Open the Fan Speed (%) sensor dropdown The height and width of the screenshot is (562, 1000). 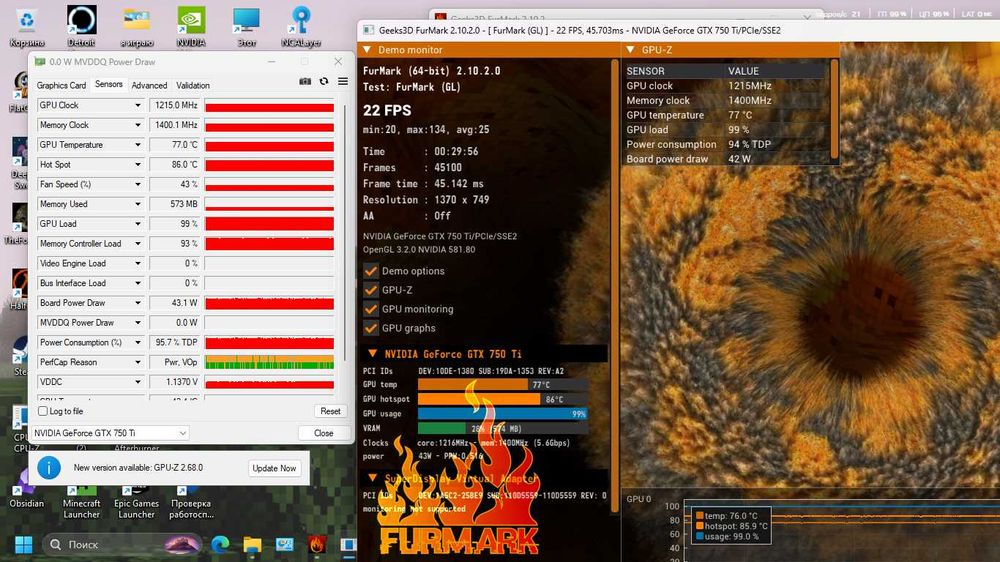click(x=137, y=184)
